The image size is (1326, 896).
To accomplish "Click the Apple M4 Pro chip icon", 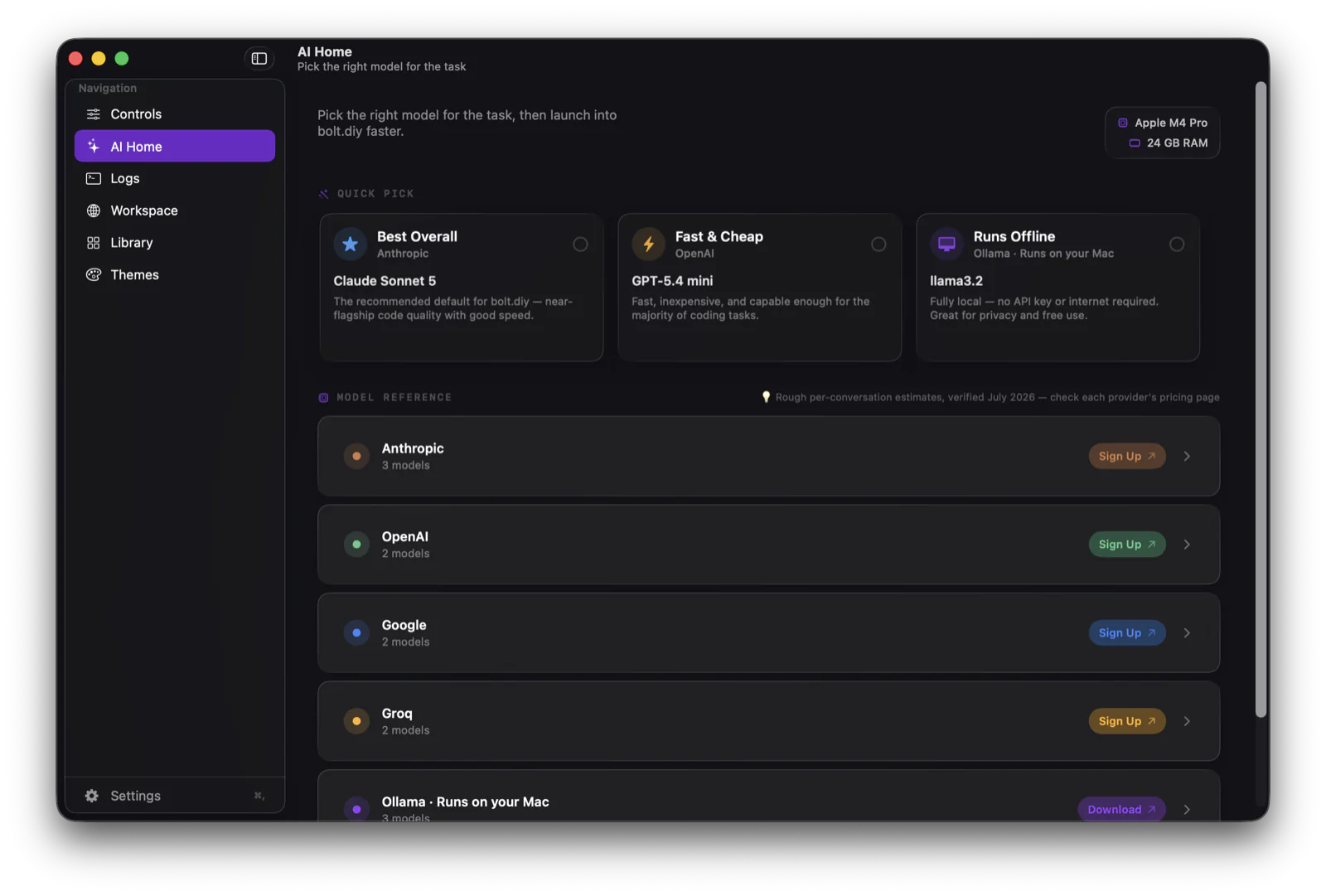I will [1123, 123].
